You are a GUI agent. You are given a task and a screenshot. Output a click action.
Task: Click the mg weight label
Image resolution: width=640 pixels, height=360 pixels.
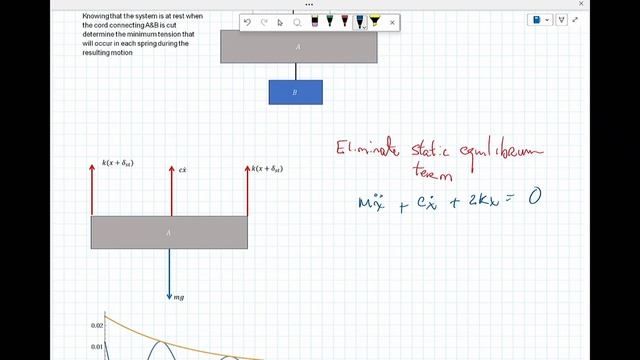pyautogui.click(x=179, y=298)
